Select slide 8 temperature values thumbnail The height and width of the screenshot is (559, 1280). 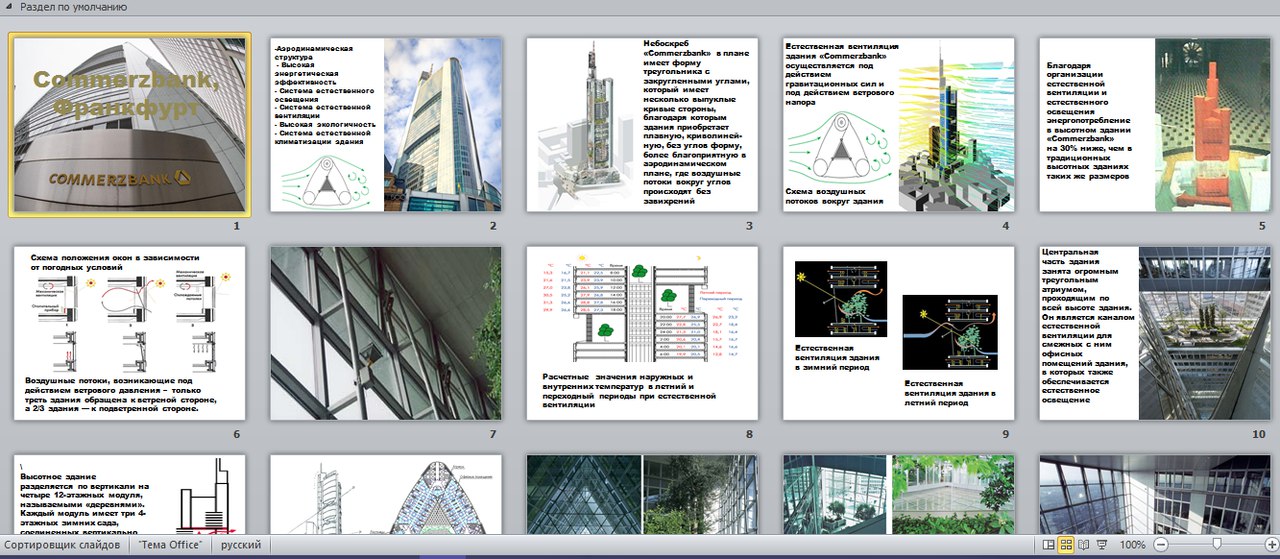tap(642, 333)
